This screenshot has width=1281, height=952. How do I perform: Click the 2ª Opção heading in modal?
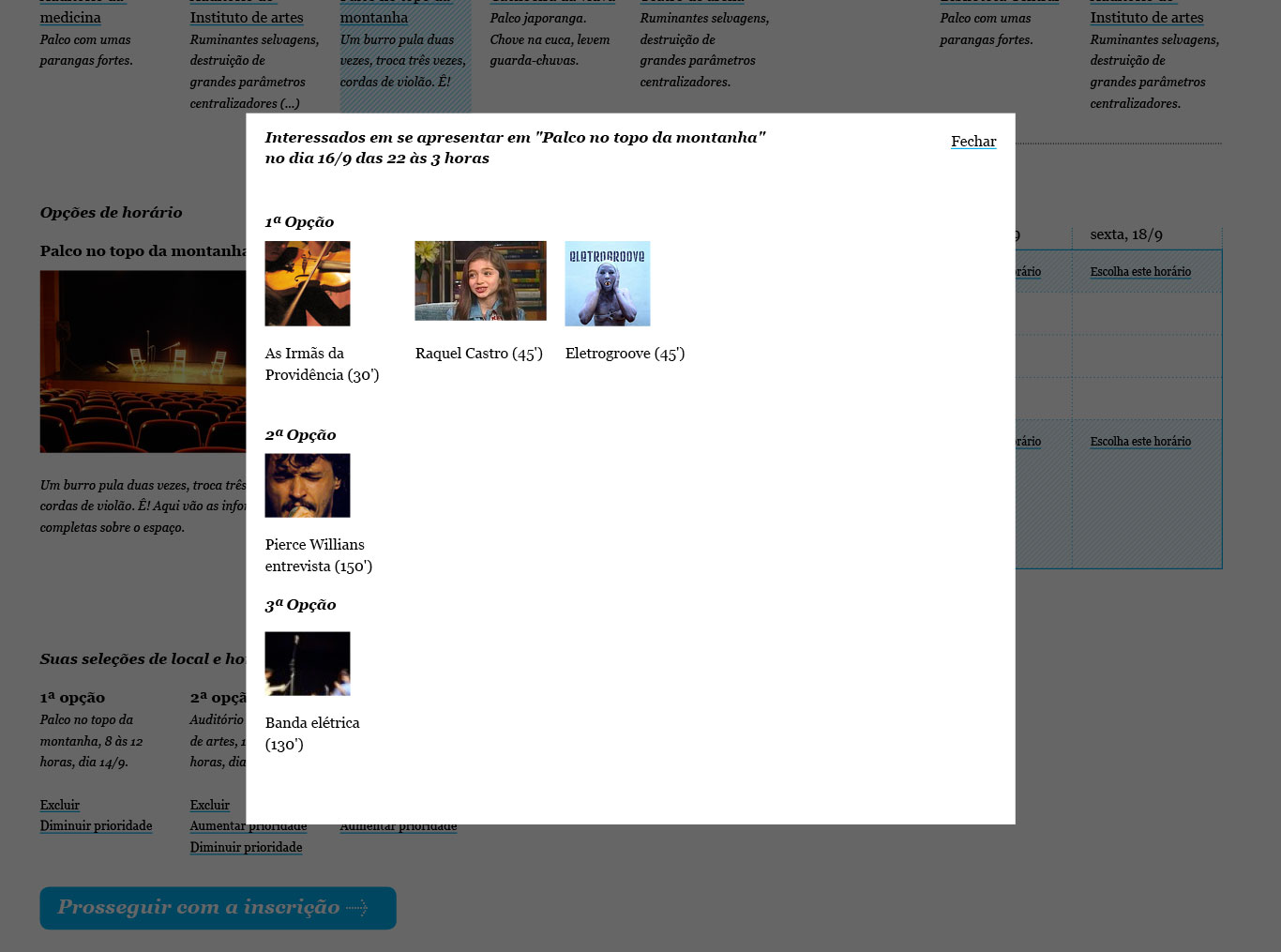point(300,435)
